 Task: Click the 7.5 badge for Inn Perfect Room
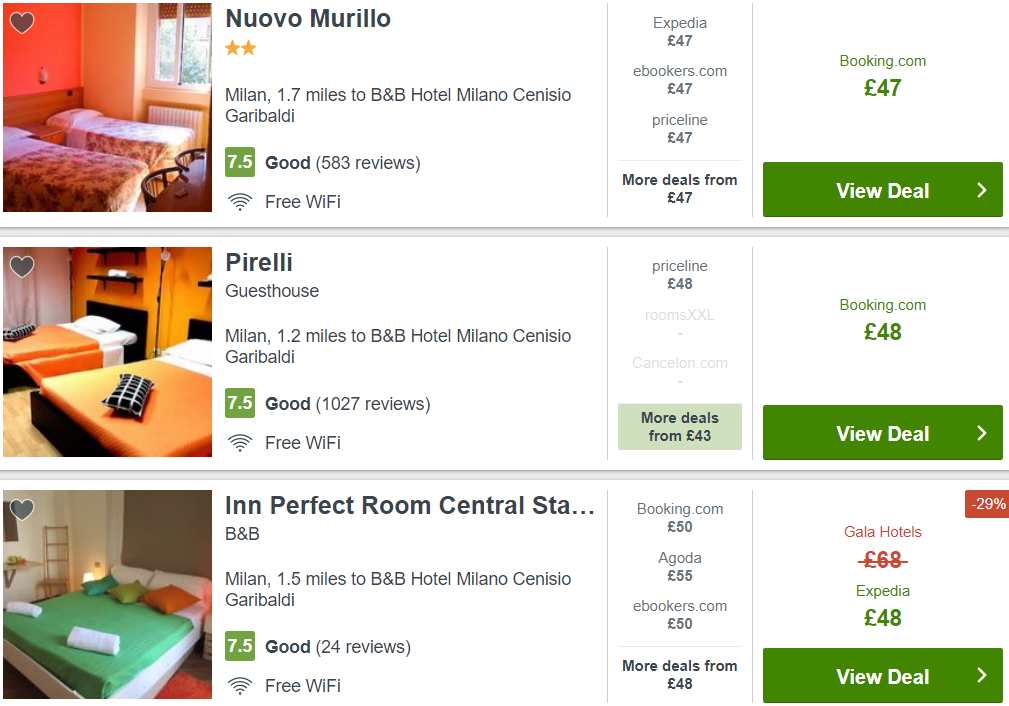240,646
